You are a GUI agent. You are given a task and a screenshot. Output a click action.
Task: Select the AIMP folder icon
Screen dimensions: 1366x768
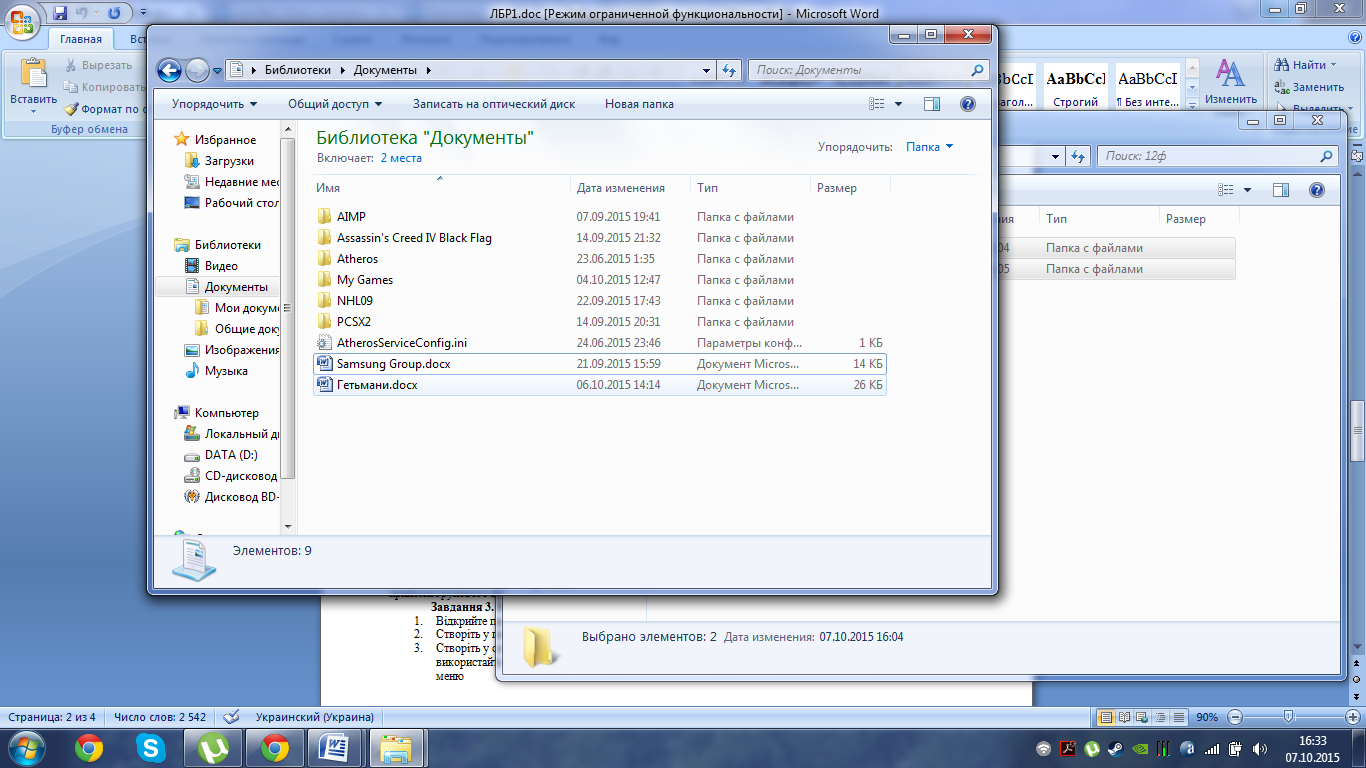[x=324, y=217]
